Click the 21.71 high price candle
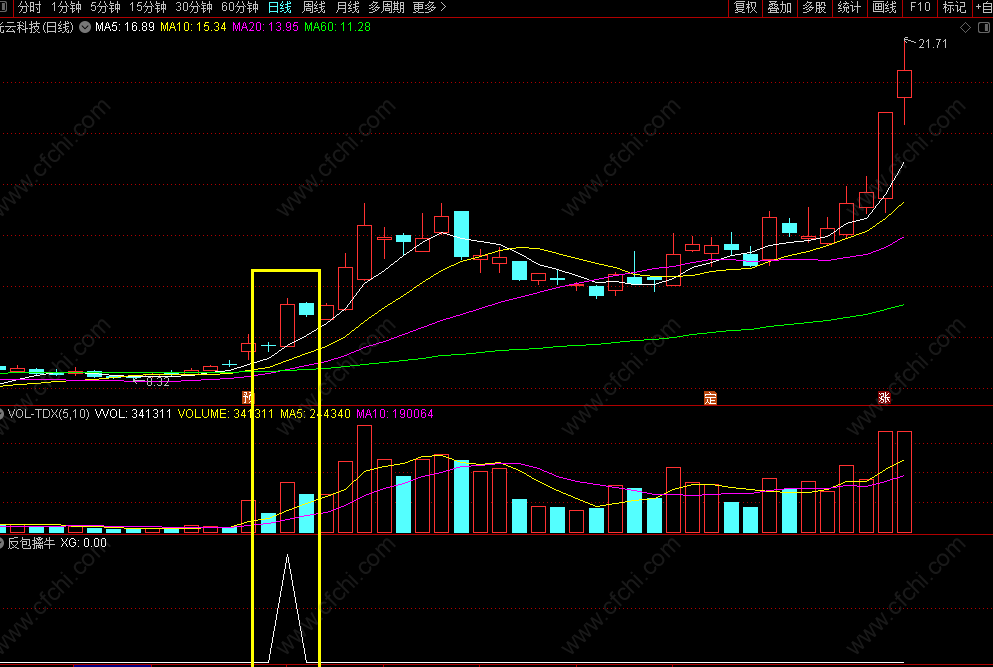The image size is (993, 667). 904,84
